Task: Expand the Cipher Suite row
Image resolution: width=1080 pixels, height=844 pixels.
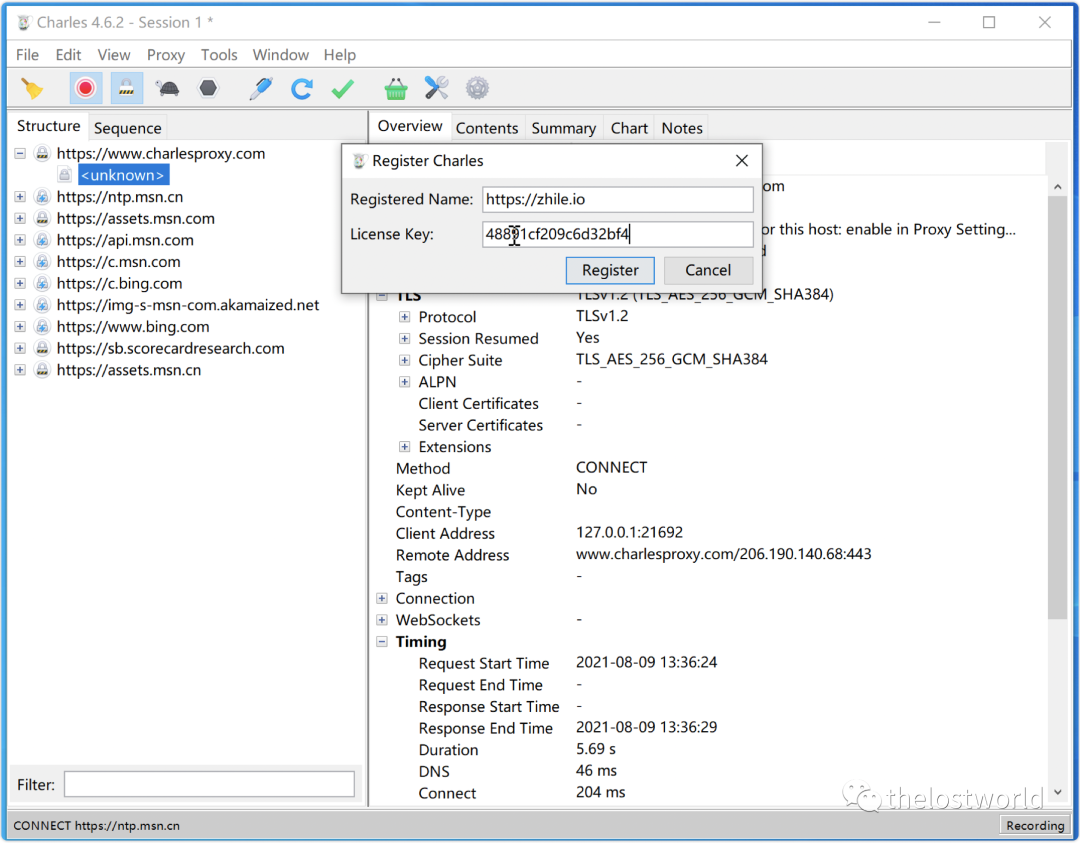Action: pyautogui.click(x=404, y=360)
